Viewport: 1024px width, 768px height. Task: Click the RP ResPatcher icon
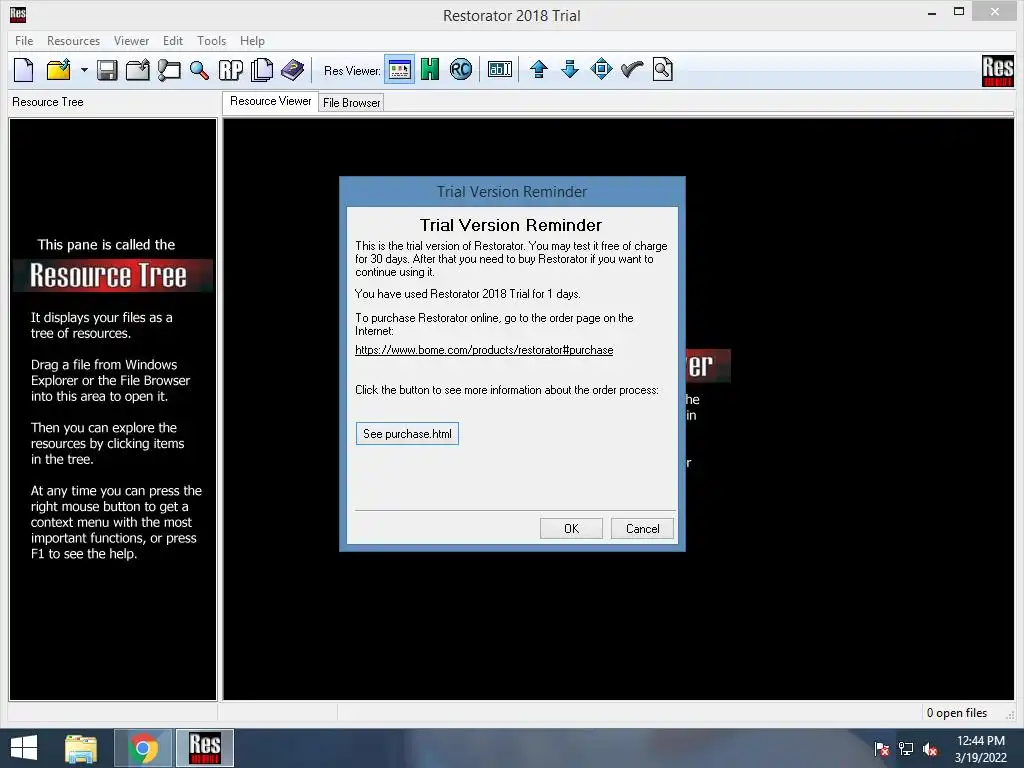tap(231, 70)
